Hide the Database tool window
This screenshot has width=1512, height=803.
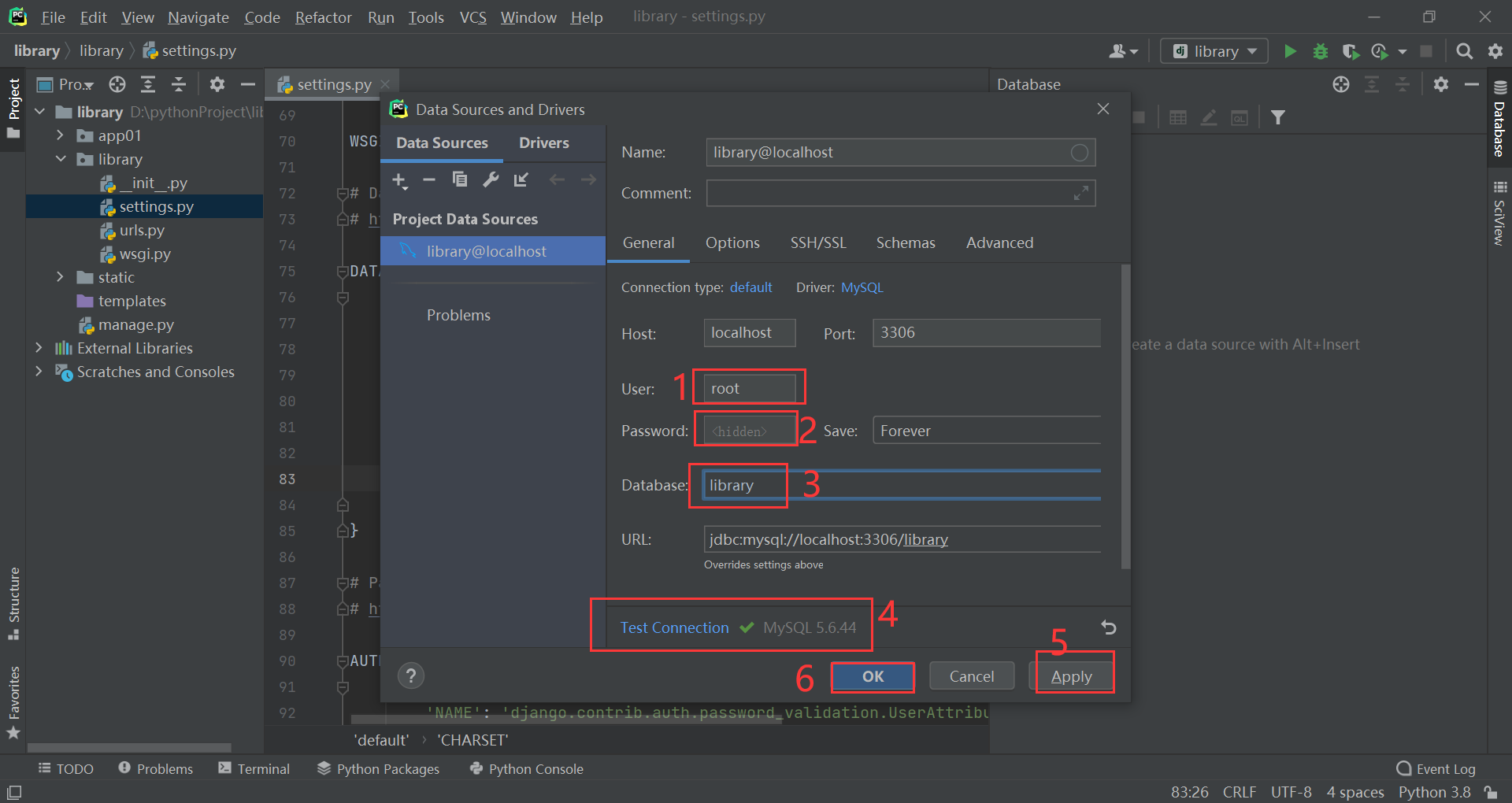[x=1472, y=84]
